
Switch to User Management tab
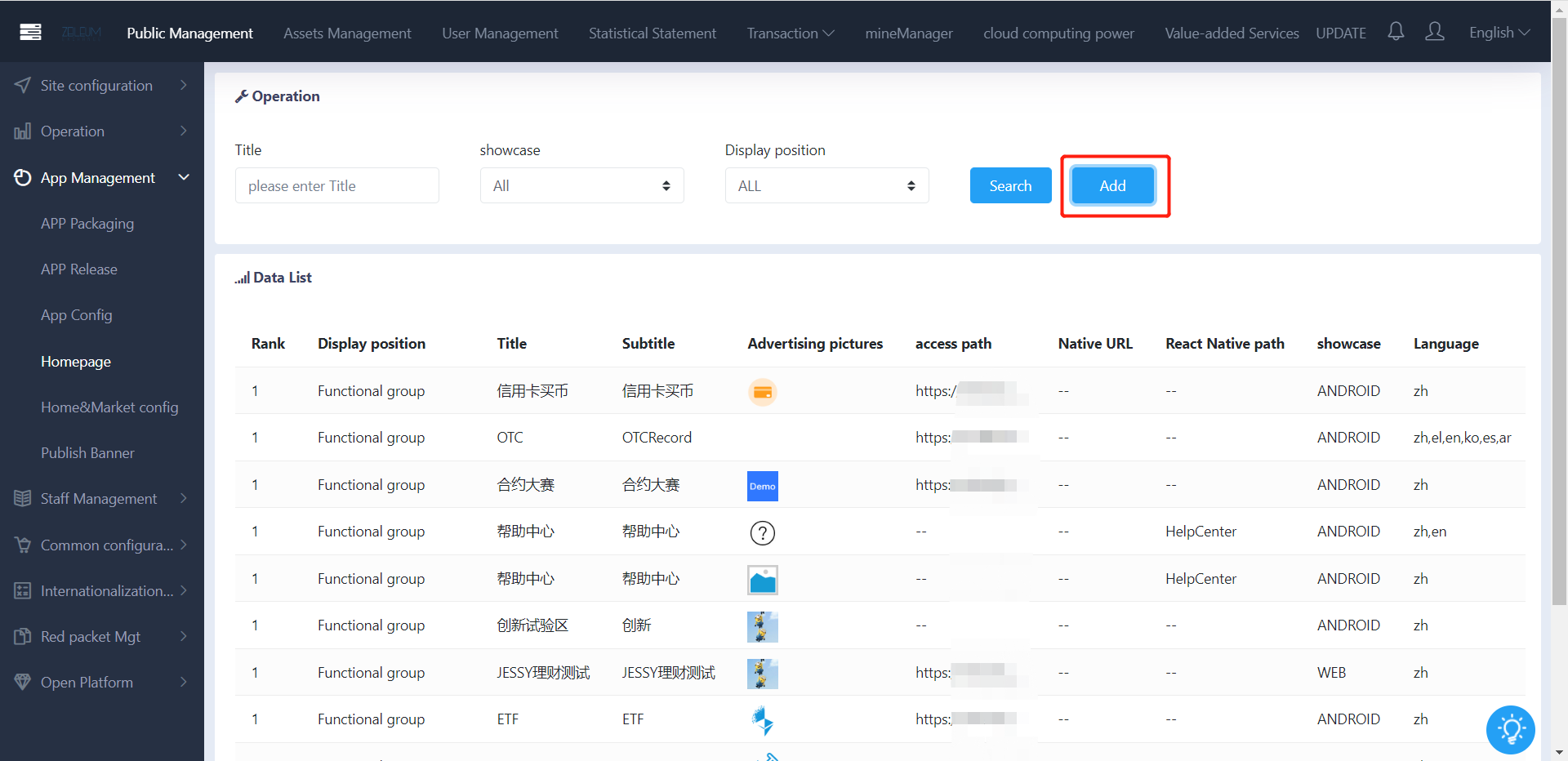point(500,33)
